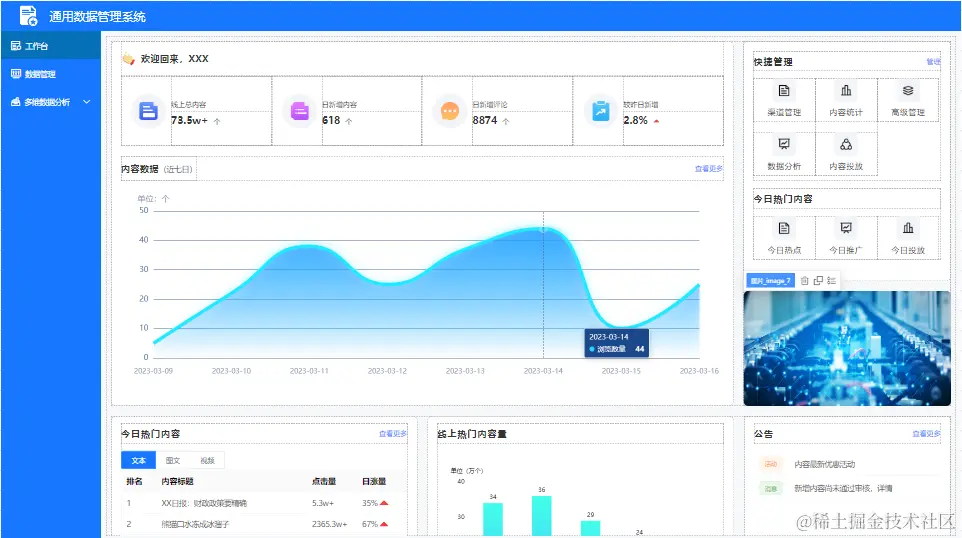Open the 今日推广 icon
This screenshot has width=962, height=538.
pyautogui.click(x=846, y=228)
